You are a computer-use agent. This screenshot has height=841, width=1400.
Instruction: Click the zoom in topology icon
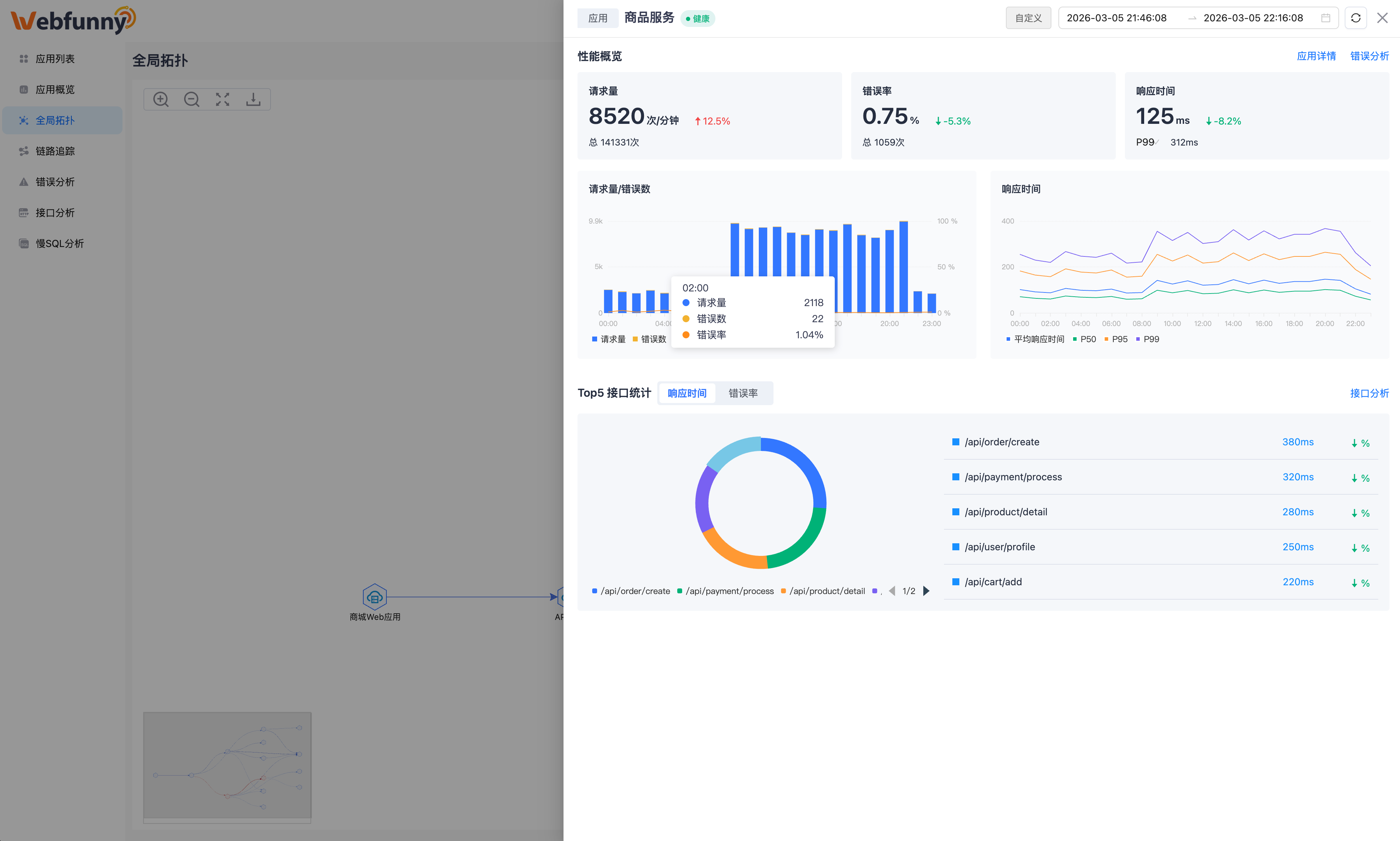(x=161, y=100)
